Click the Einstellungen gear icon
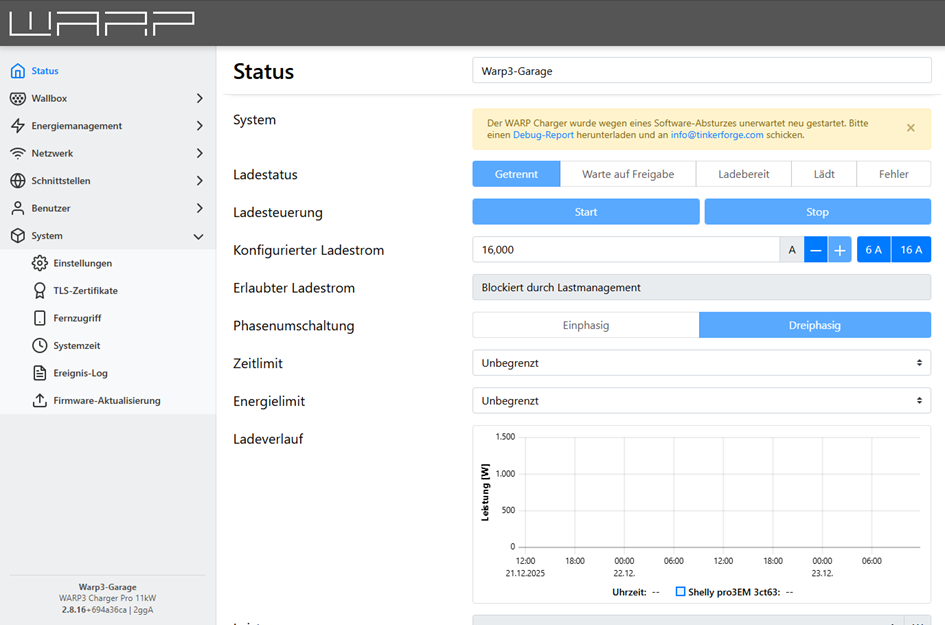Screen dimensions: 945x625 pos(40,263)
